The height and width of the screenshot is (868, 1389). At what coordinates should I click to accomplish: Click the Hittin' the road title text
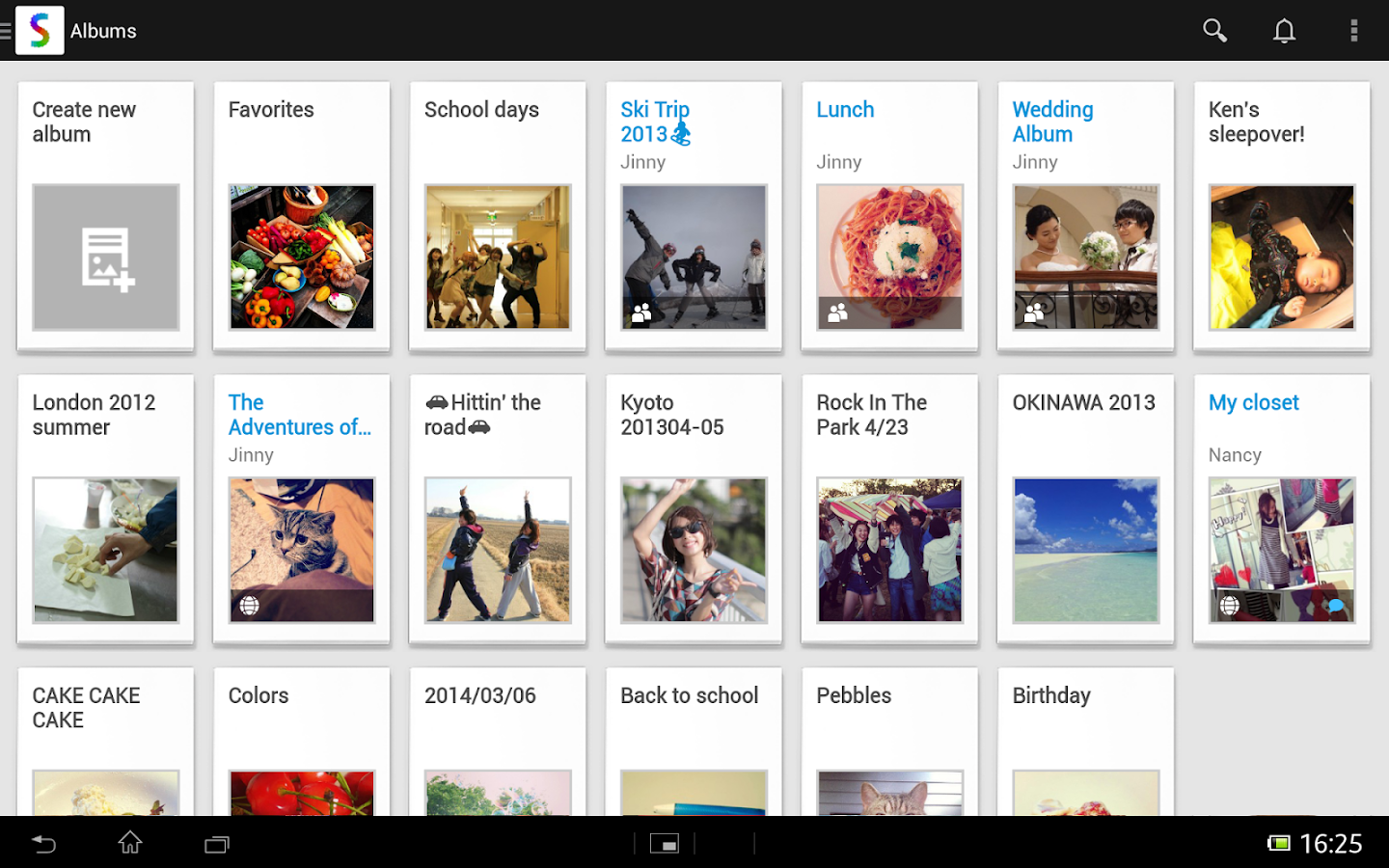[x=482, y=415]
